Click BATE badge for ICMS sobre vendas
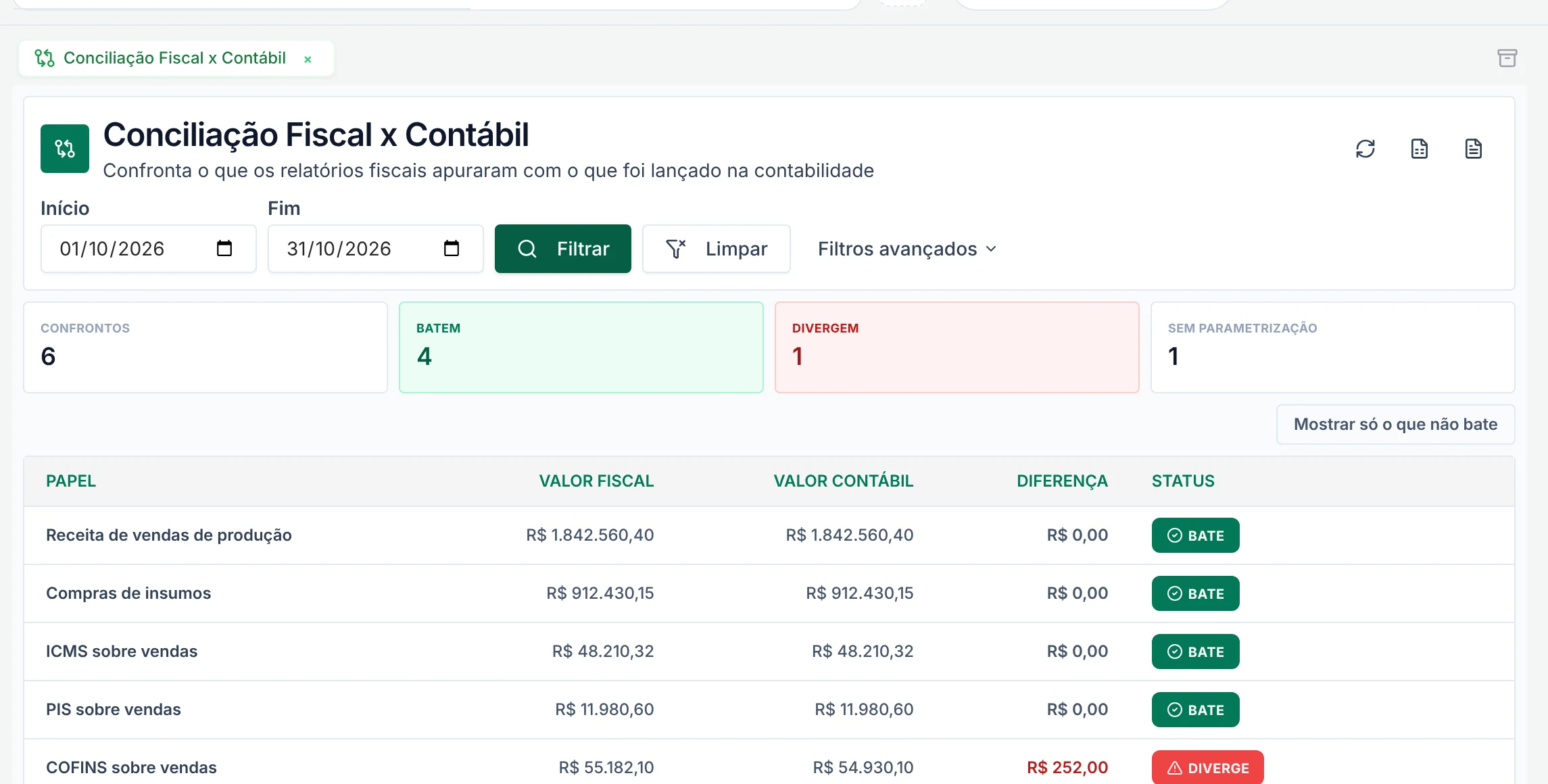Image resolution: width=1548 pixels, height=784 pixels. click(x=1196, y=652)
